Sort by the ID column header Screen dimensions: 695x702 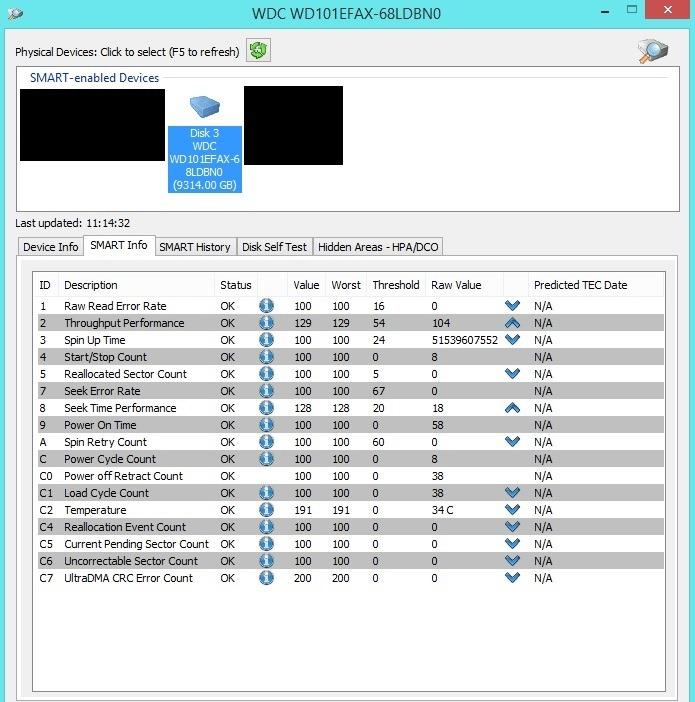pos(46,285)
